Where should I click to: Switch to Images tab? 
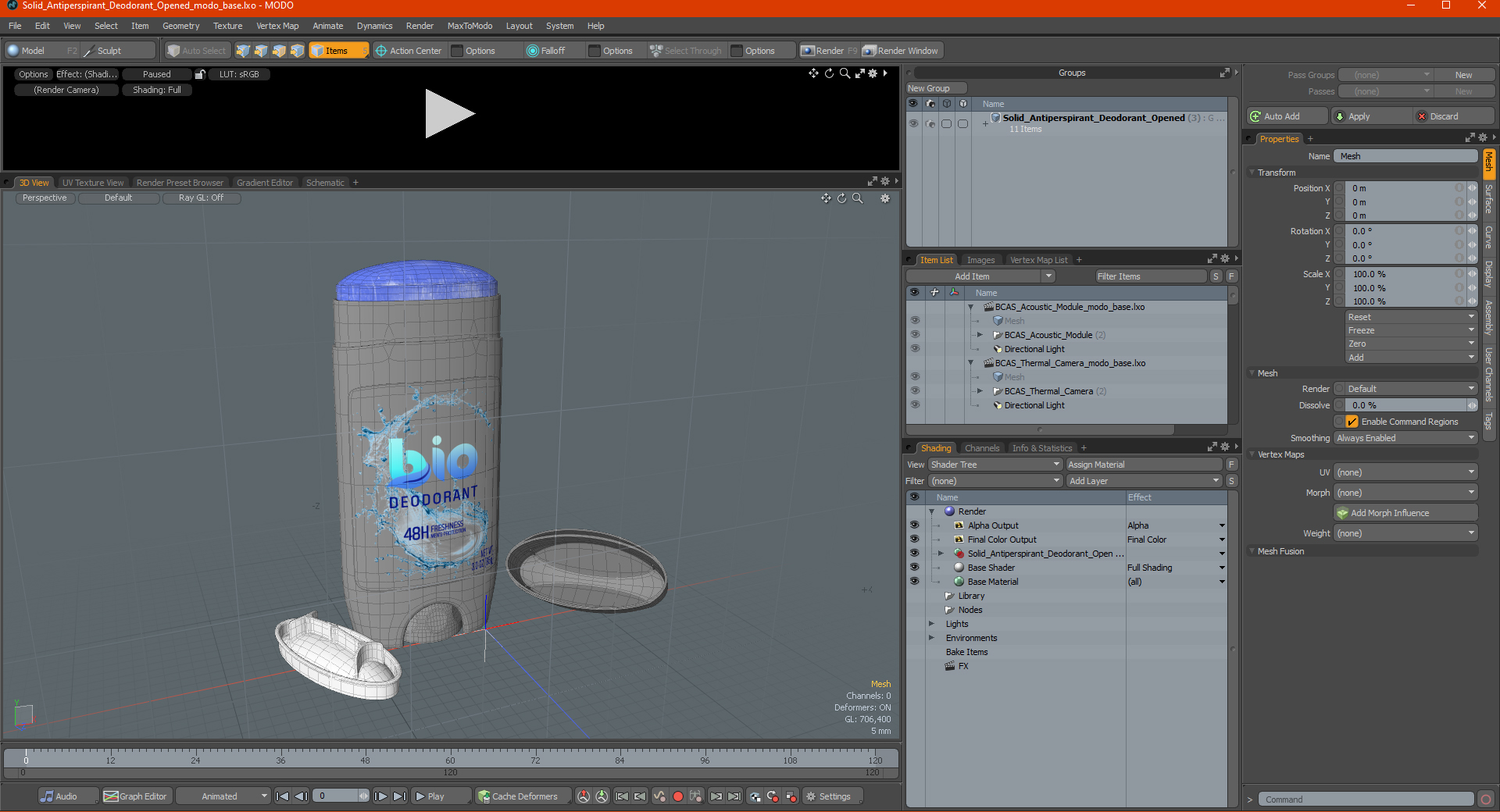pyautogui.click(x=980, y=260)
